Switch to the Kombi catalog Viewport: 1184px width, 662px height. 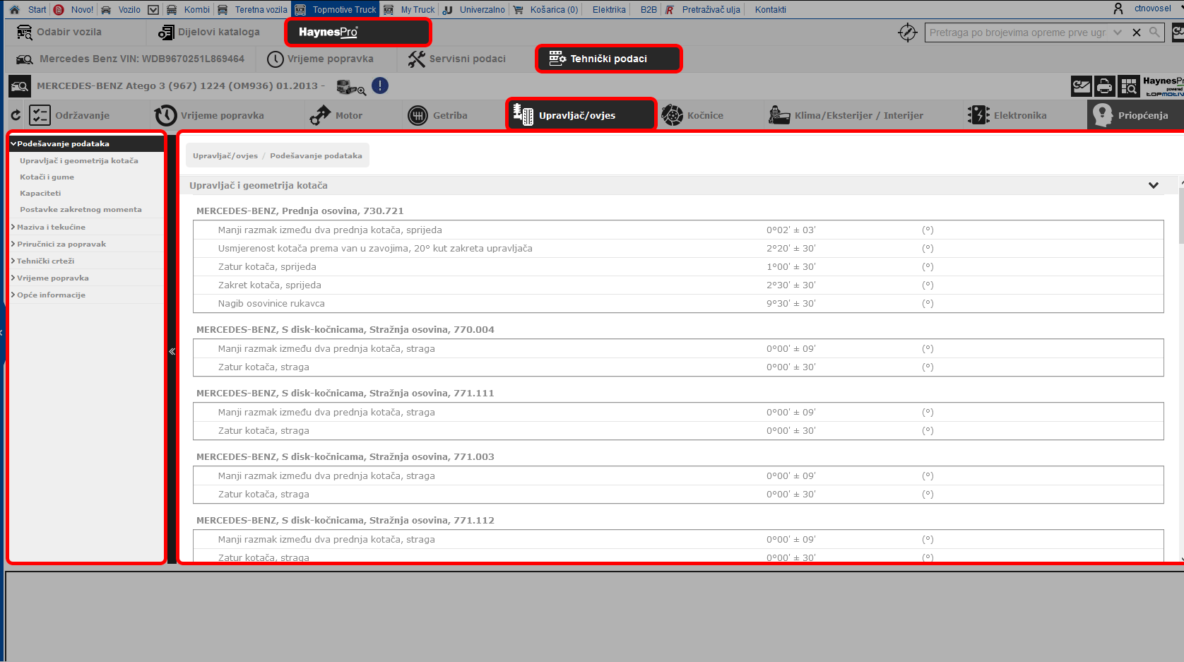click(x=188, y=10)
